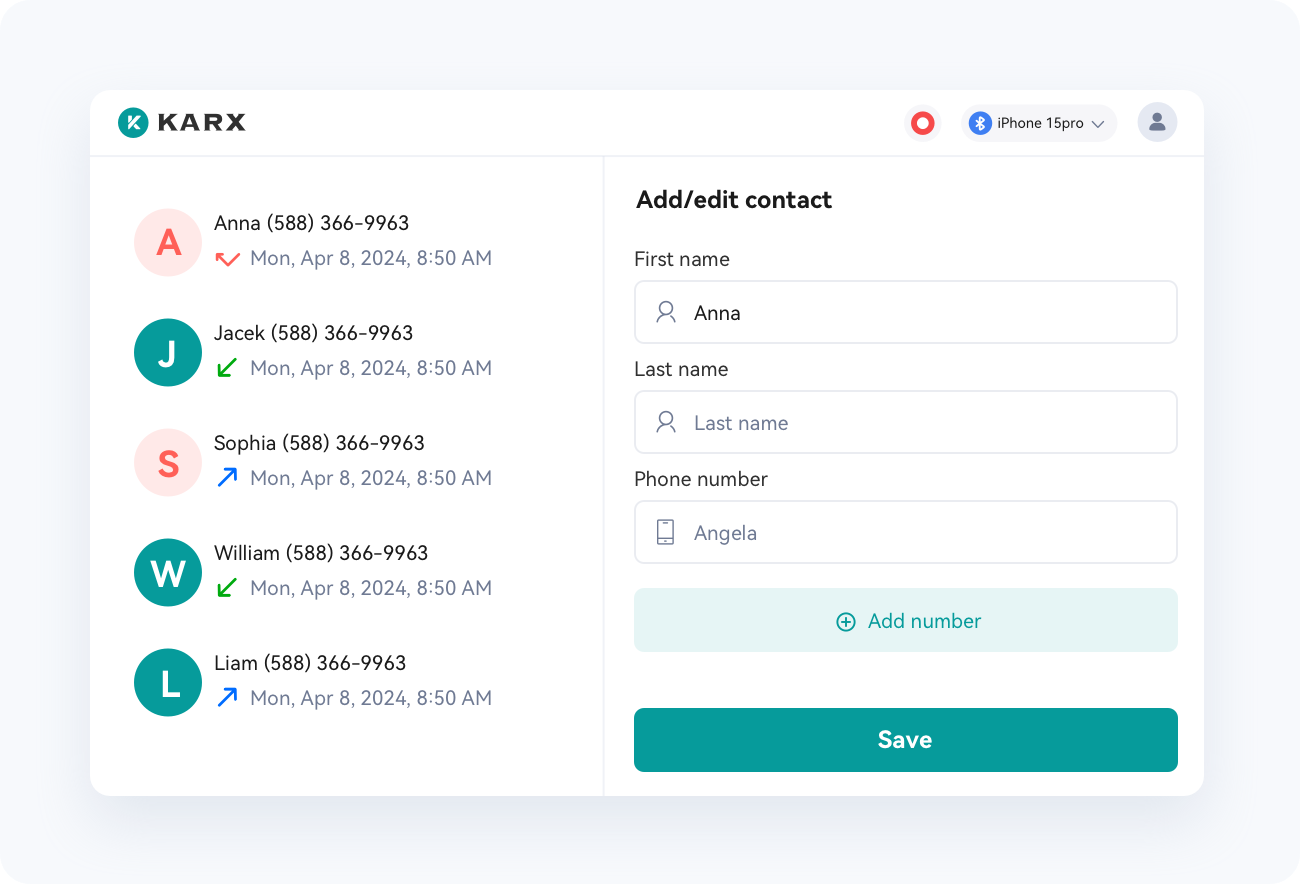This screenshot has width=1300, height=884.
Task: Select Liam (588) 366-9963 call entry
Action: (313, 680)
